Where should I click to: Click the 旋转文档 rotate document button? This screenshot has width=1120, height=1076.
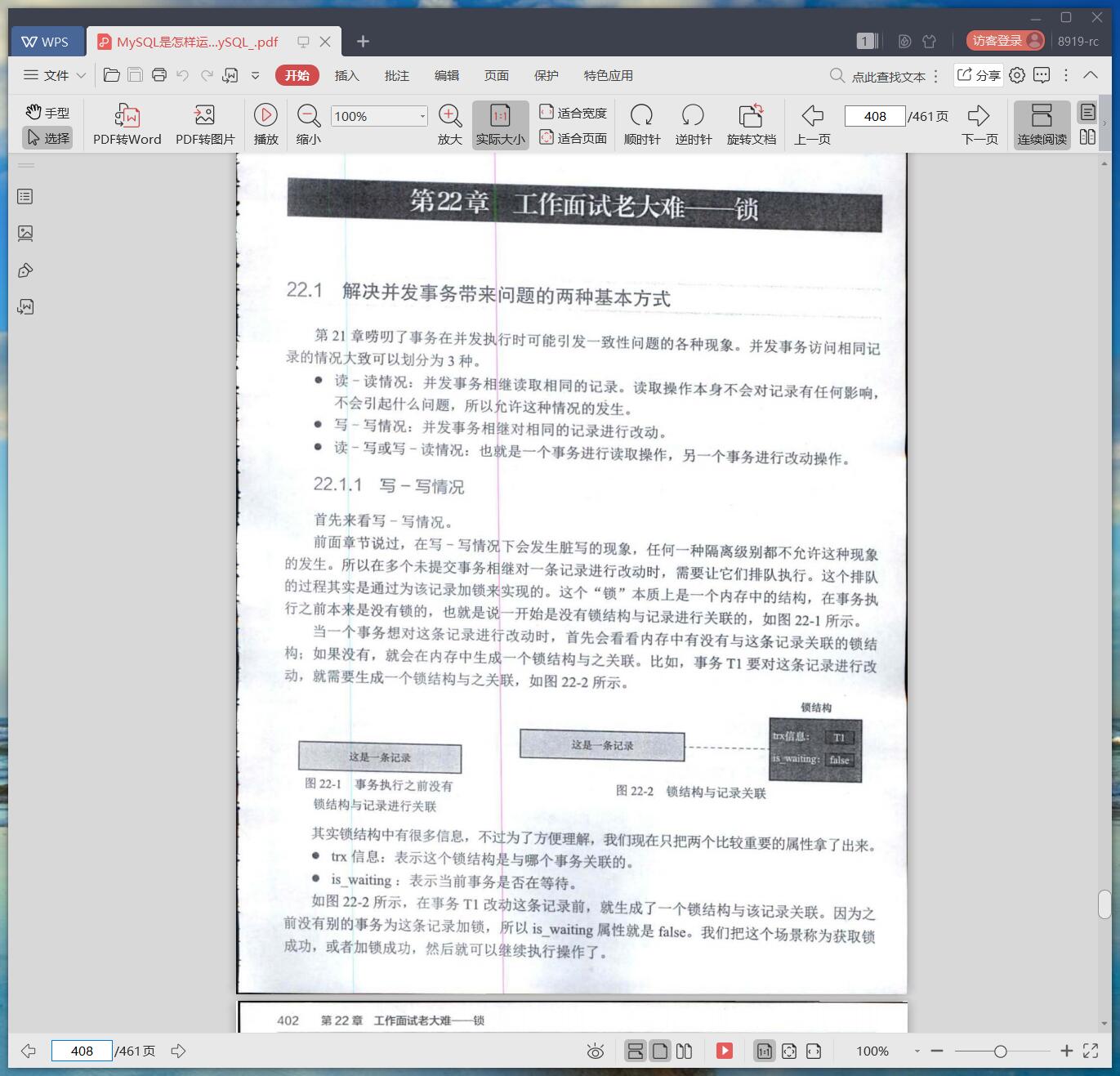[752, 124]
